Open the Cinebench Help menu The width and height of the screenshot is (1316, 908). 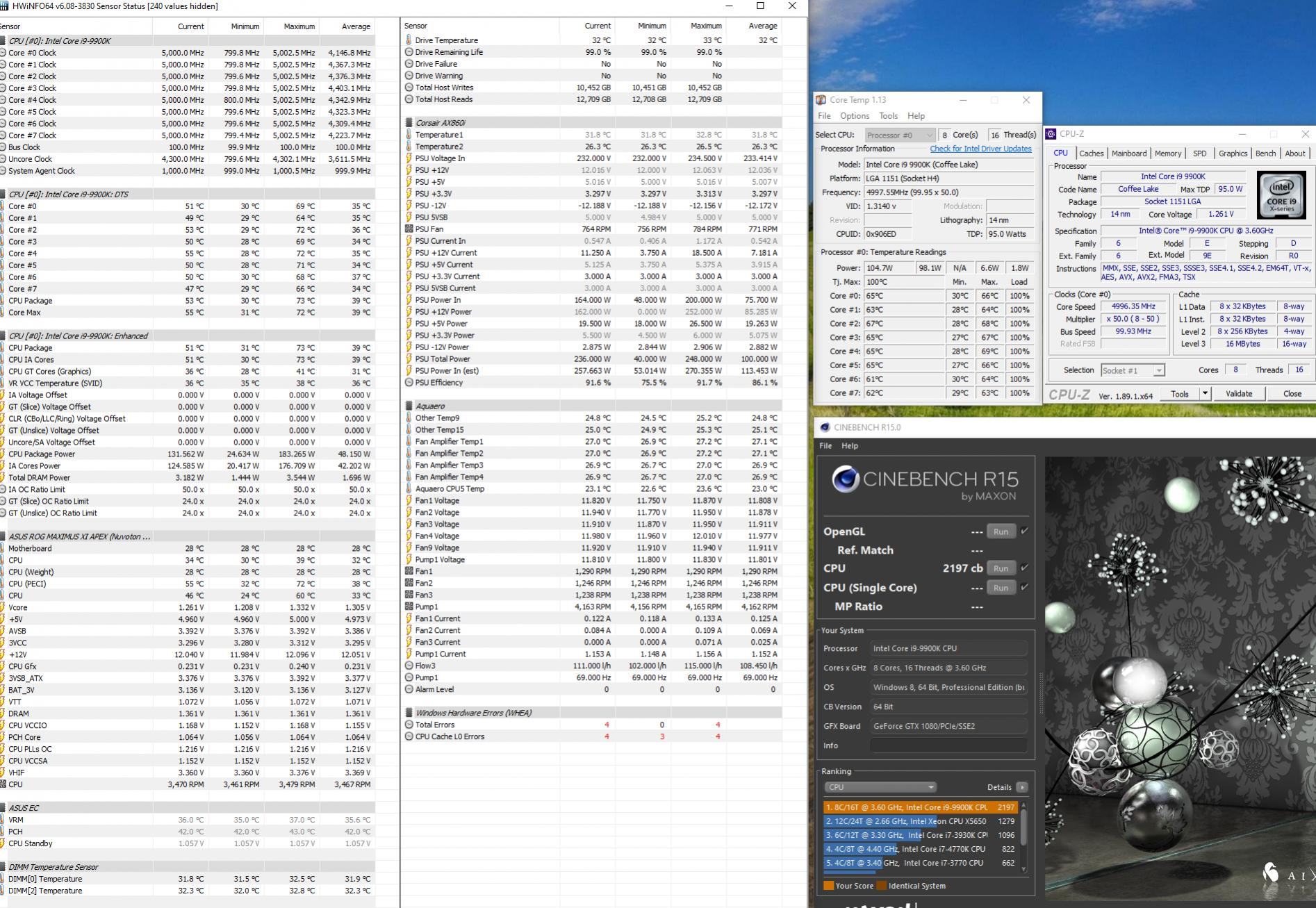point(849,446)
